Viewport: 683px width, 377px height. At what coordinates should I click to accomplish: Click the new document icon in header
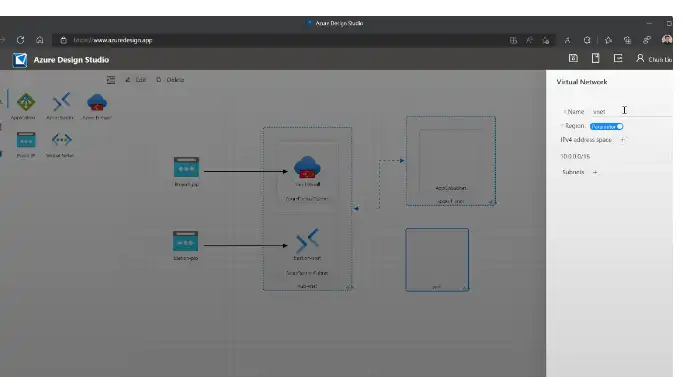(x=595, y=58)
